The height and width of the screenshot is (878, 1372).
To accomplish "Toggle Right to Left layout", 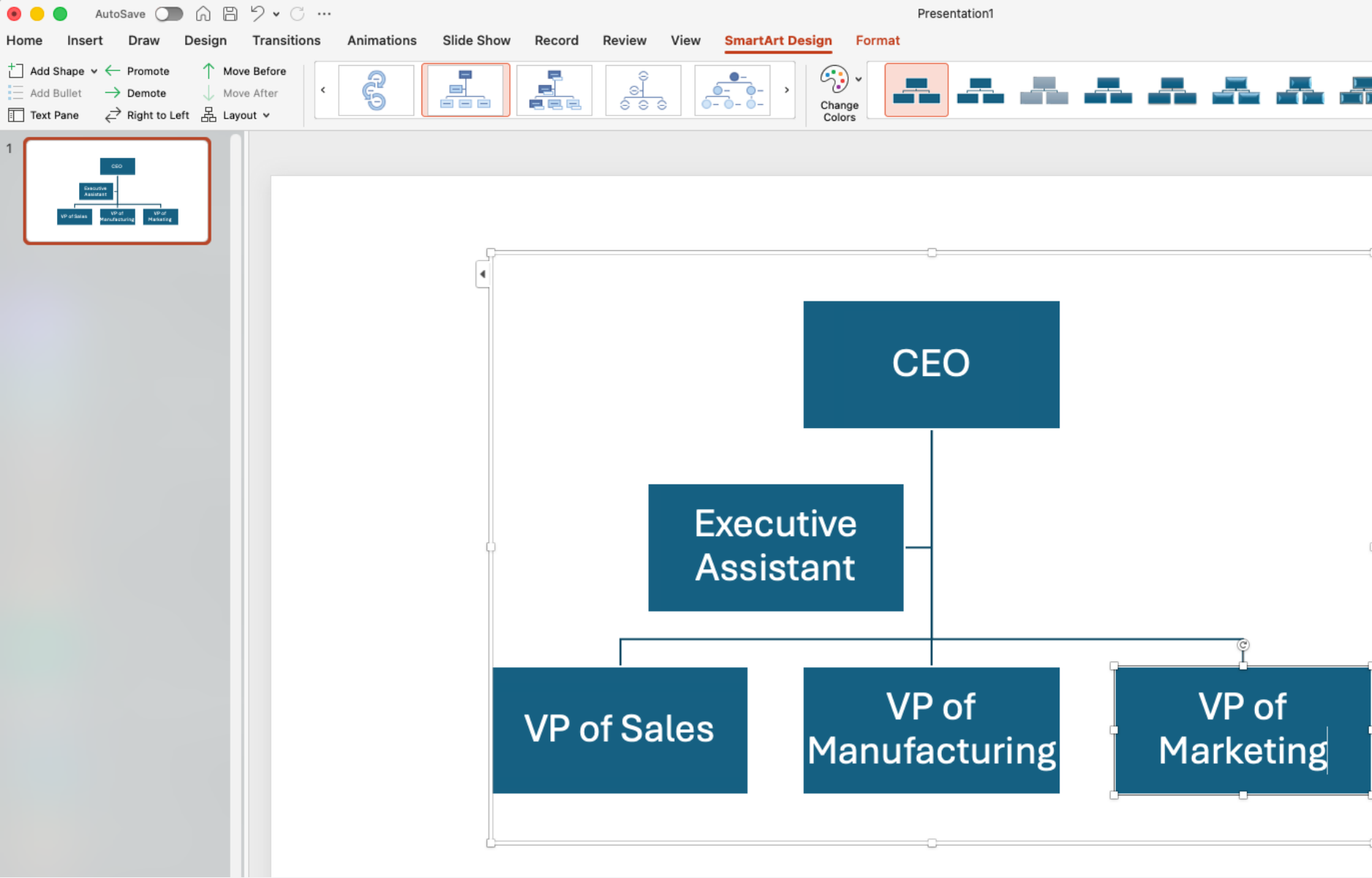I will pyautogui.click(x=147, y=115).
